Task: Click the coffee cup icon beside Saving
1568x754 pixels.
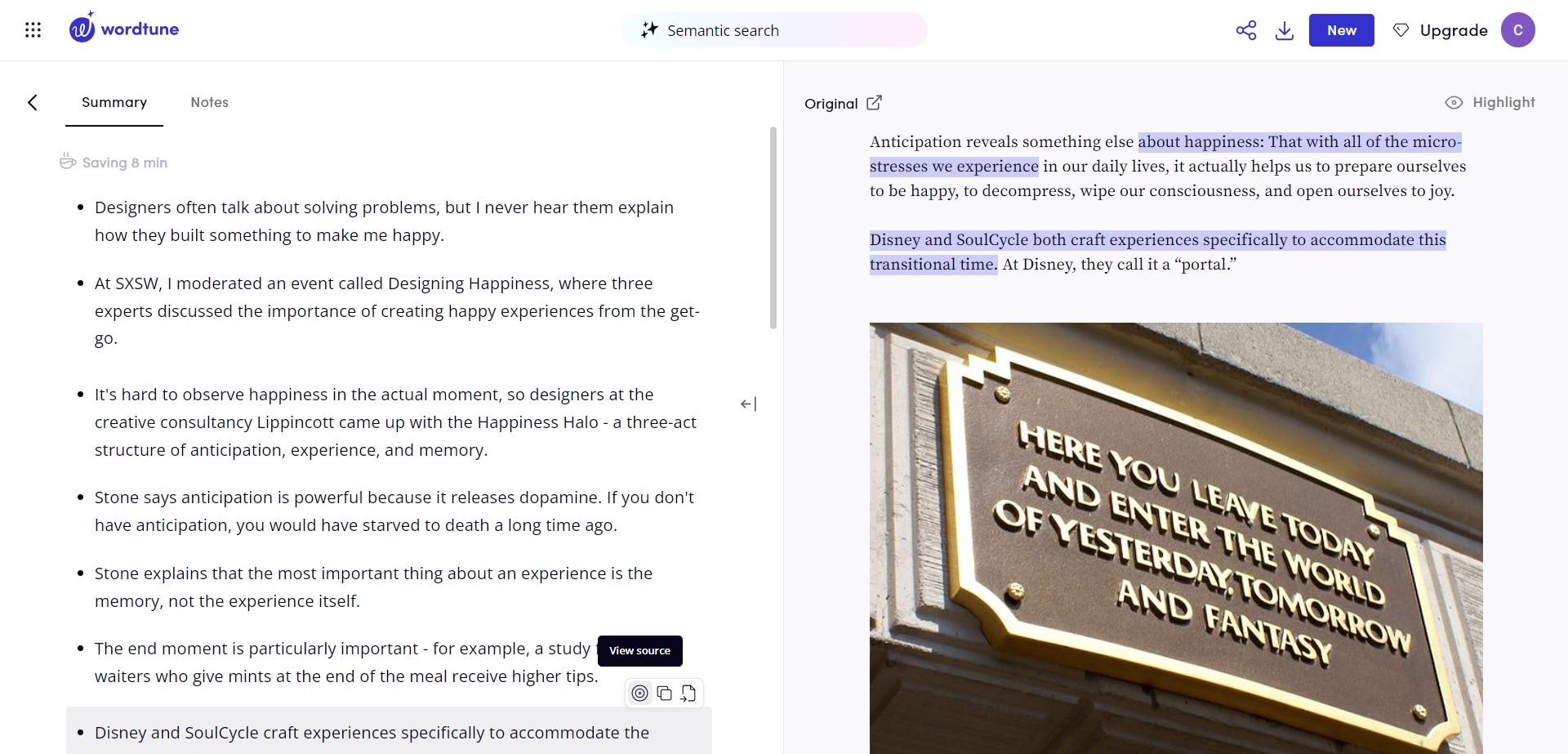Action: click(68, 162)
